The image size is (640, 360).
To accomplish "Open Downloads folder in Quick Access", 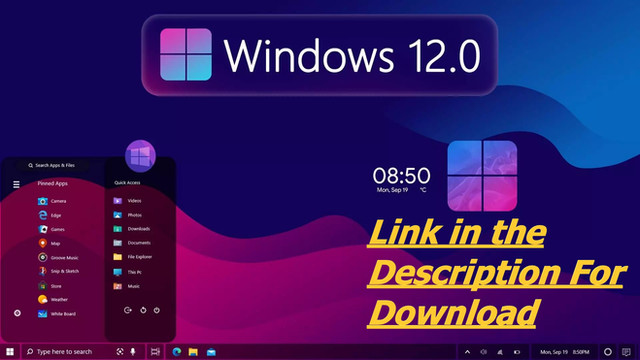I will click(x=131, y=229).
